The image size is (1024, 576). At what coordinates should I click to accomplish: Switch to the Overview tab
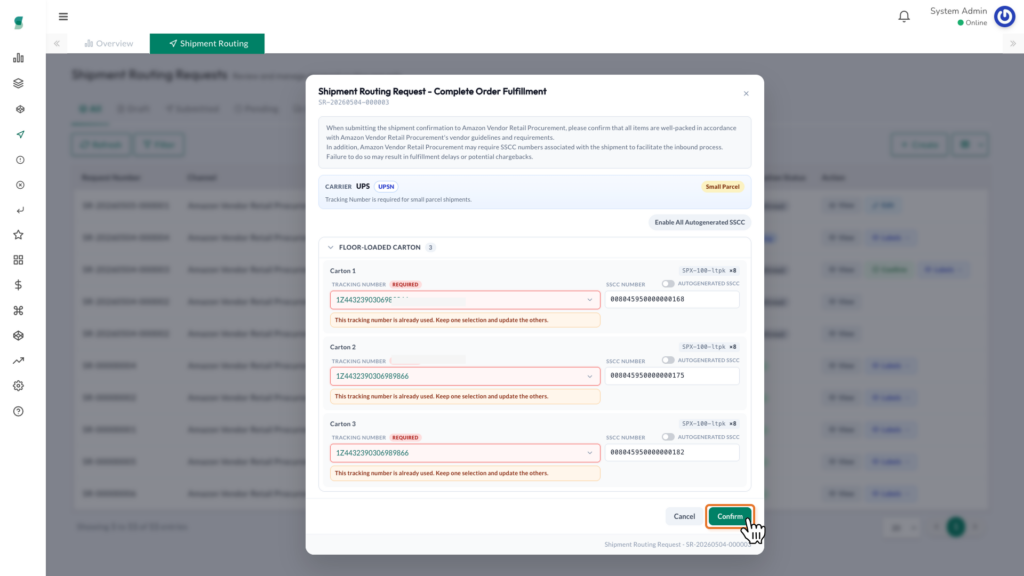[109, 44]
